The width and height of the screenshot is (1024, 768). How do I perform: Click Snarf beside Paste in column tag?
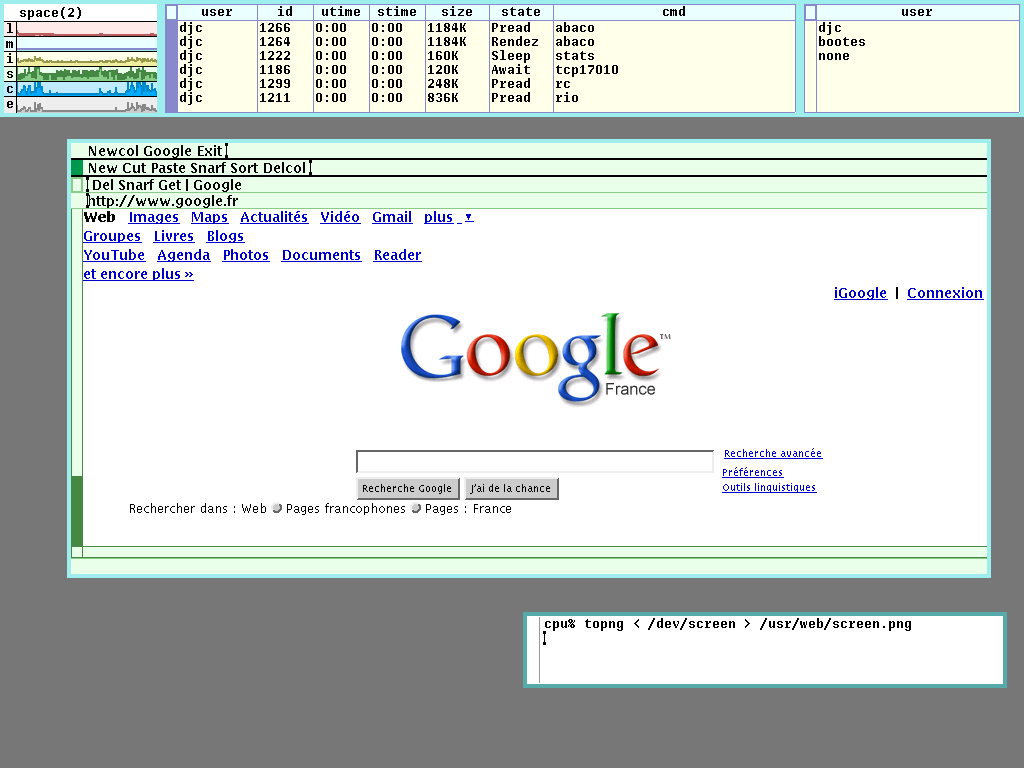[208, 168]
